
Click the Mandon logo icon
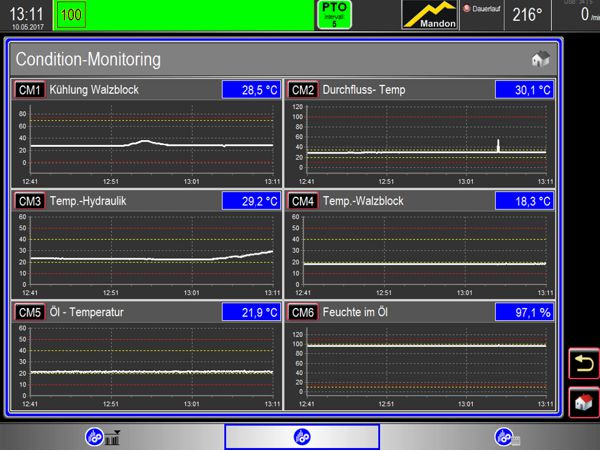click(x=429, y=14)
